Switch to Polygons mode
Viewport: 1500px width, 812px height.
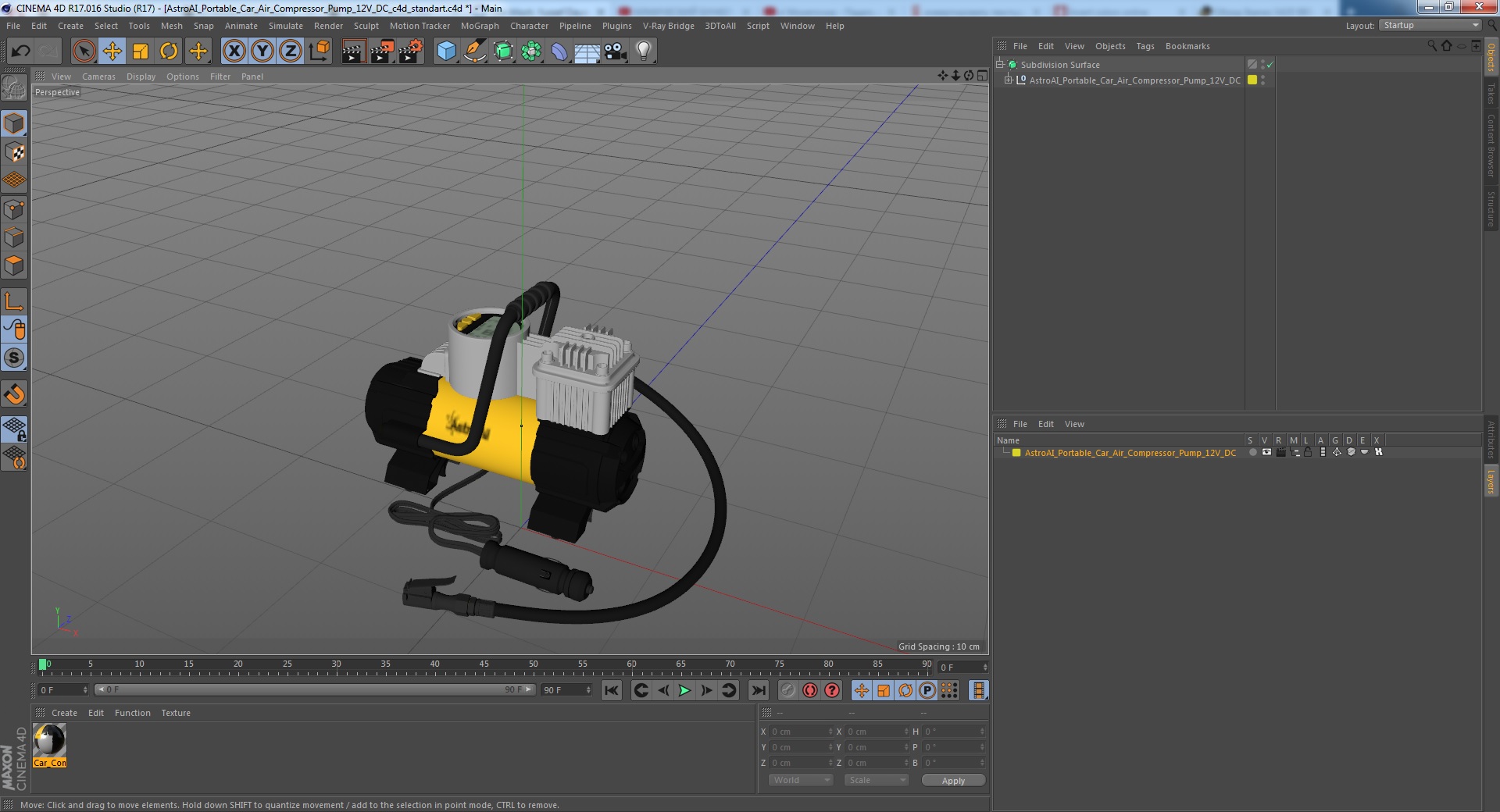pos(14,265)
